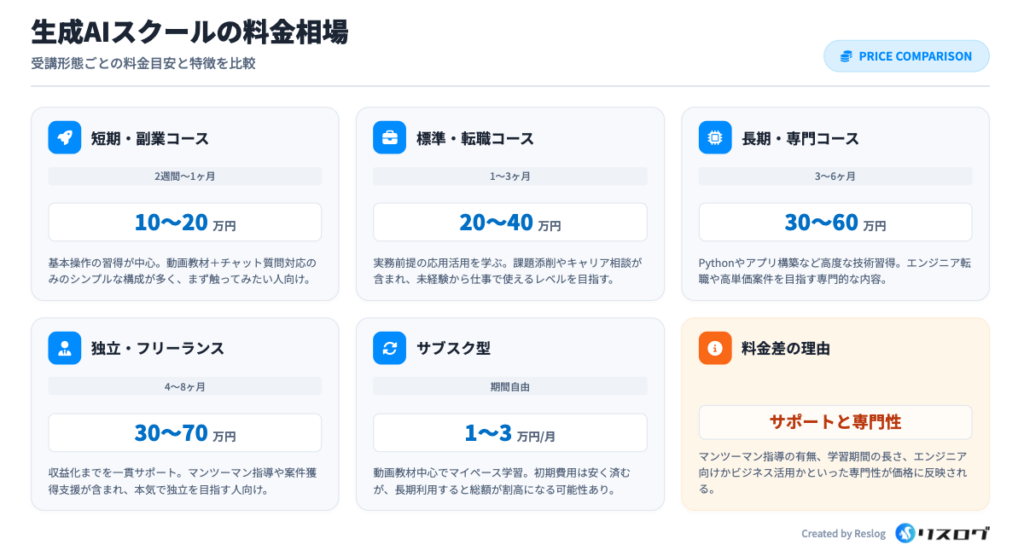This screenshot has height=556, width=1024.
Task: Select the 30〜60 万円 price box
Action: click(835, 222)
